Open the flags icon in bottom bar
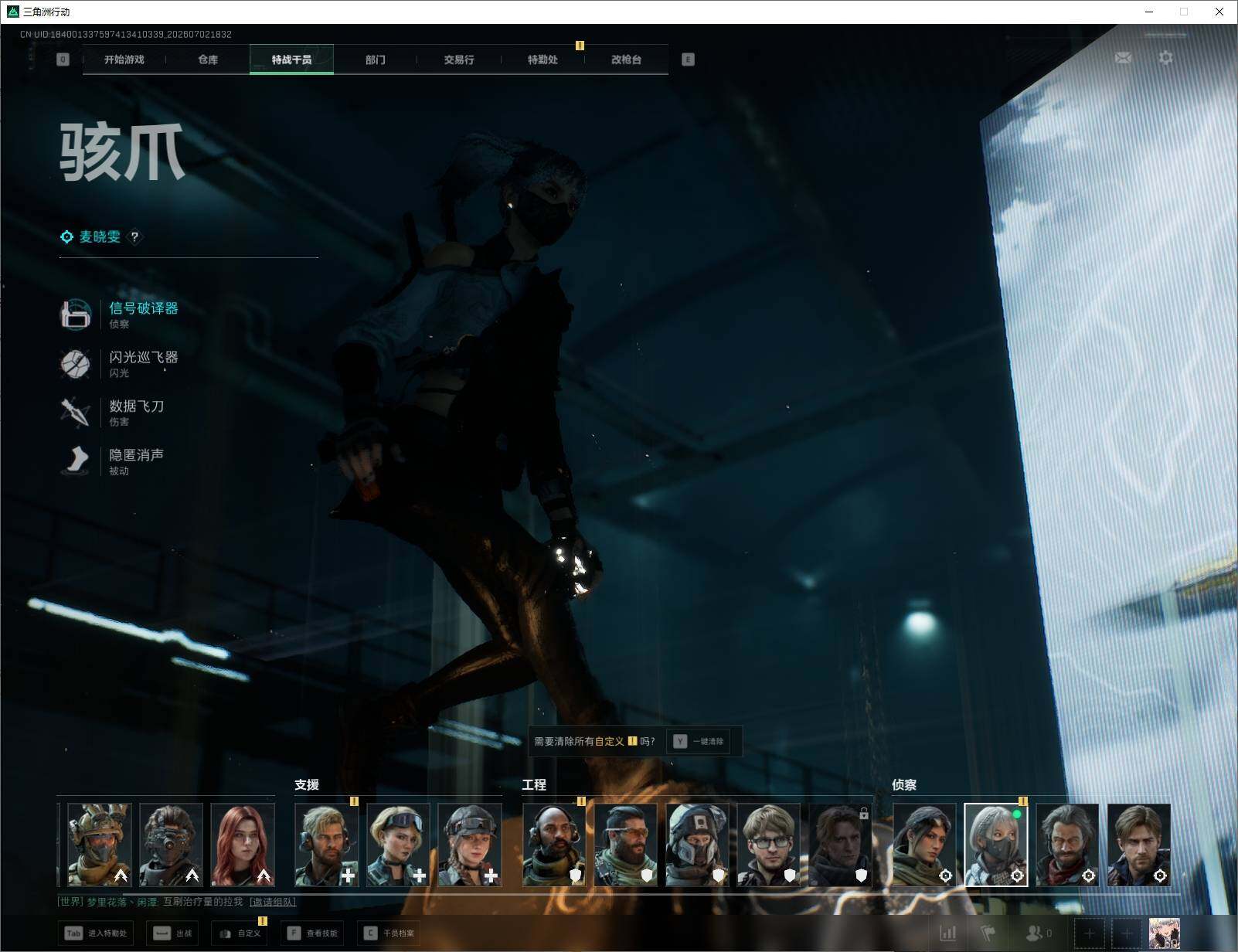Viewport: 1238px width, 952px height. click(988, 933)
